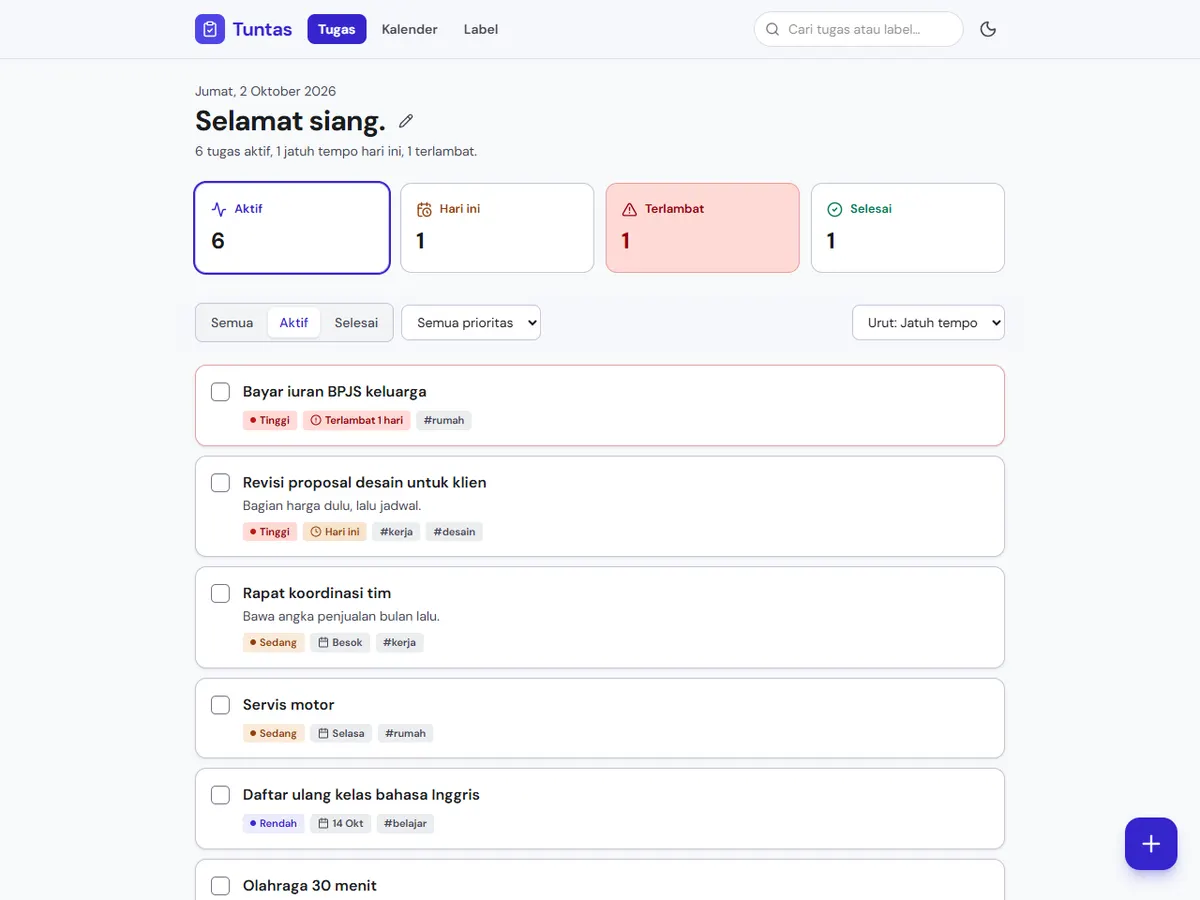This screenshot has height=900, width=1200.
Task: Switch to the Tugas nav tab
Action: tap(337, 29)
